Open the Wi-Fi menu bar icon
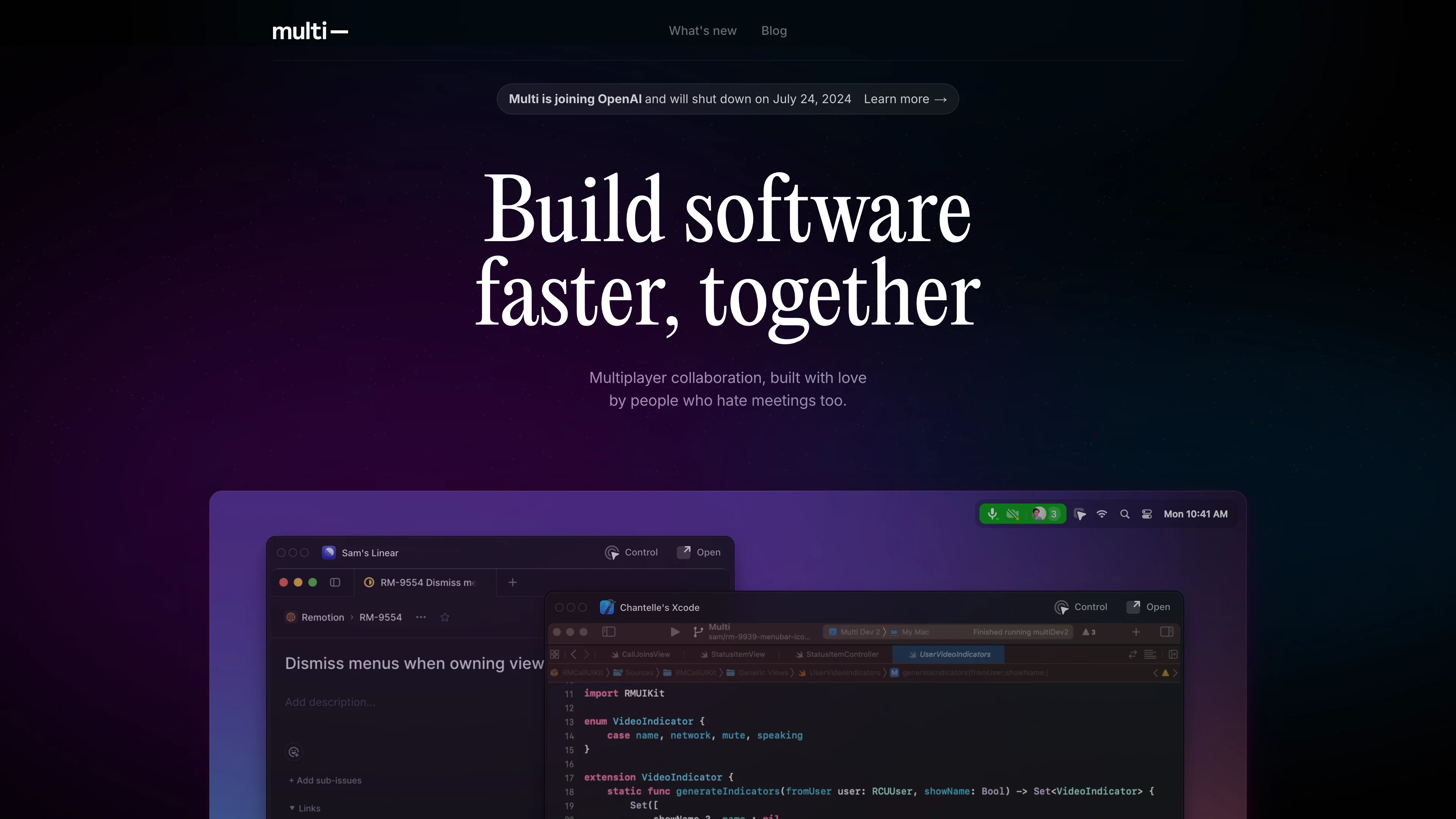The width and height of the screenshot is (1456, 819). (x=1101, y=515)
